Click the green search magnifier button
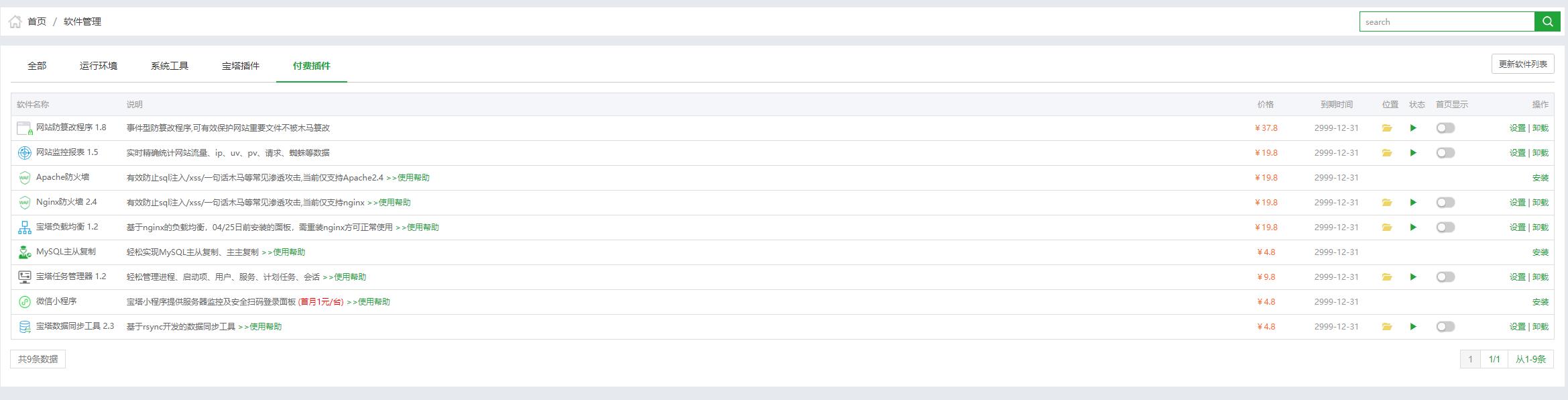The image size is (1568, 400). click(x=1547, y=21)
